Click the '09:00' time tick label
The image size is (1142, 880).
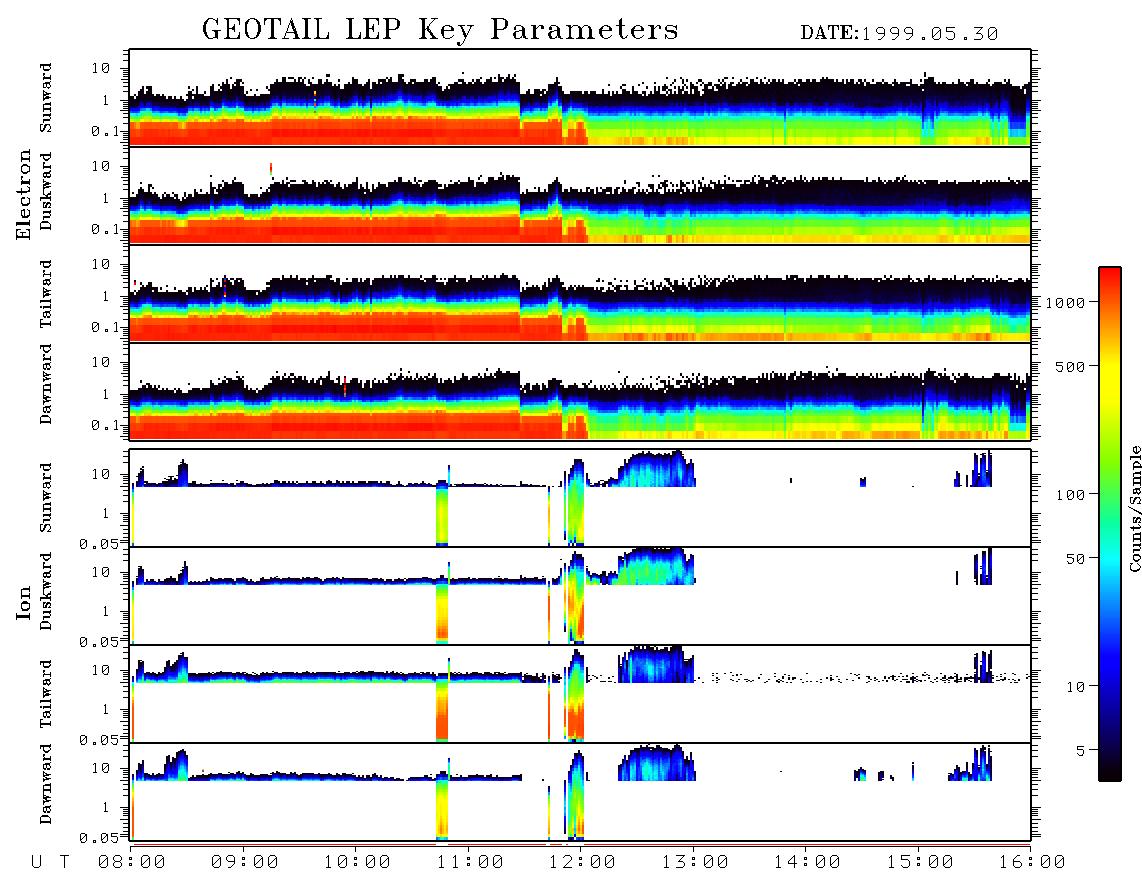[245, 862]
